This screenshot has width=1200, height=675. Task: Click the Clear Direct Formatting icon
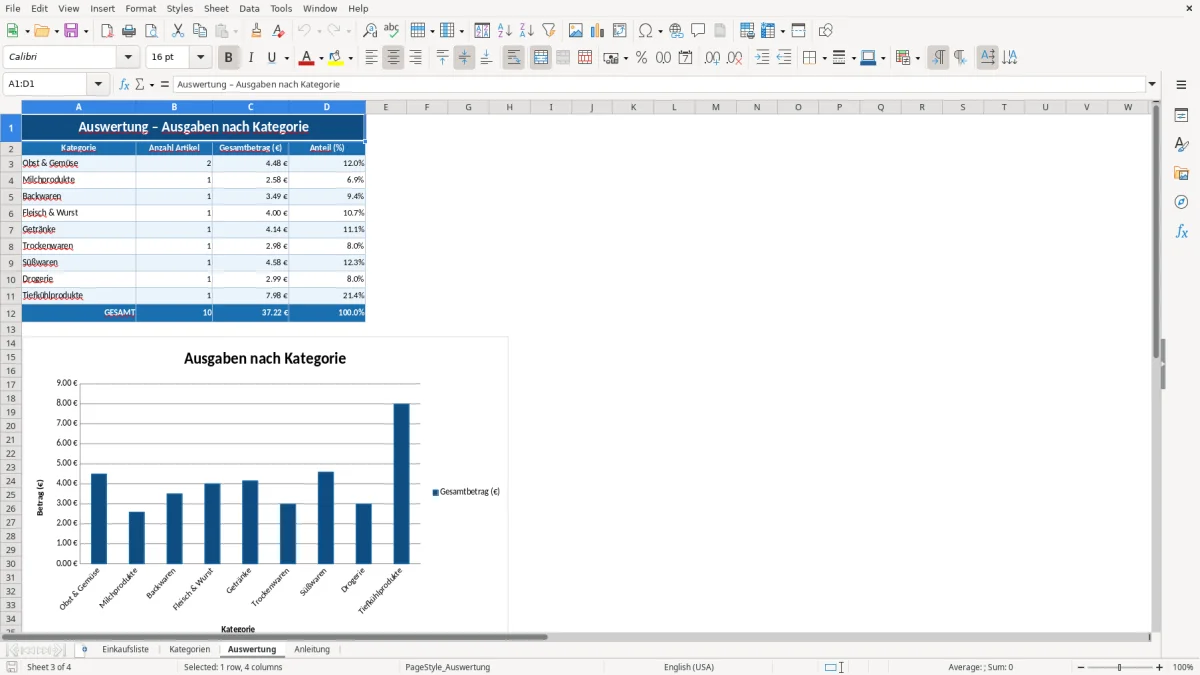(x=278, y=30)
